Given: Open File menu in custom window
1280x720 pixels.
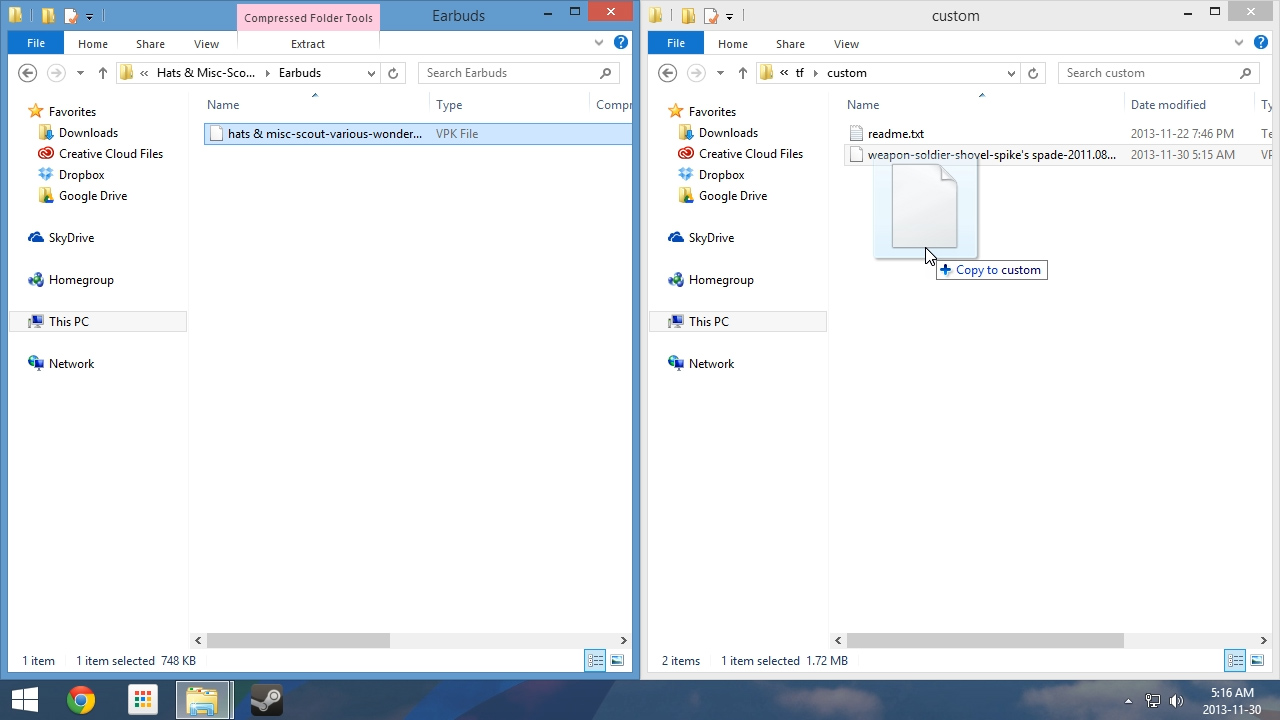Looking at the screenshot, I should pyautogui.click(x=676, y=44).
